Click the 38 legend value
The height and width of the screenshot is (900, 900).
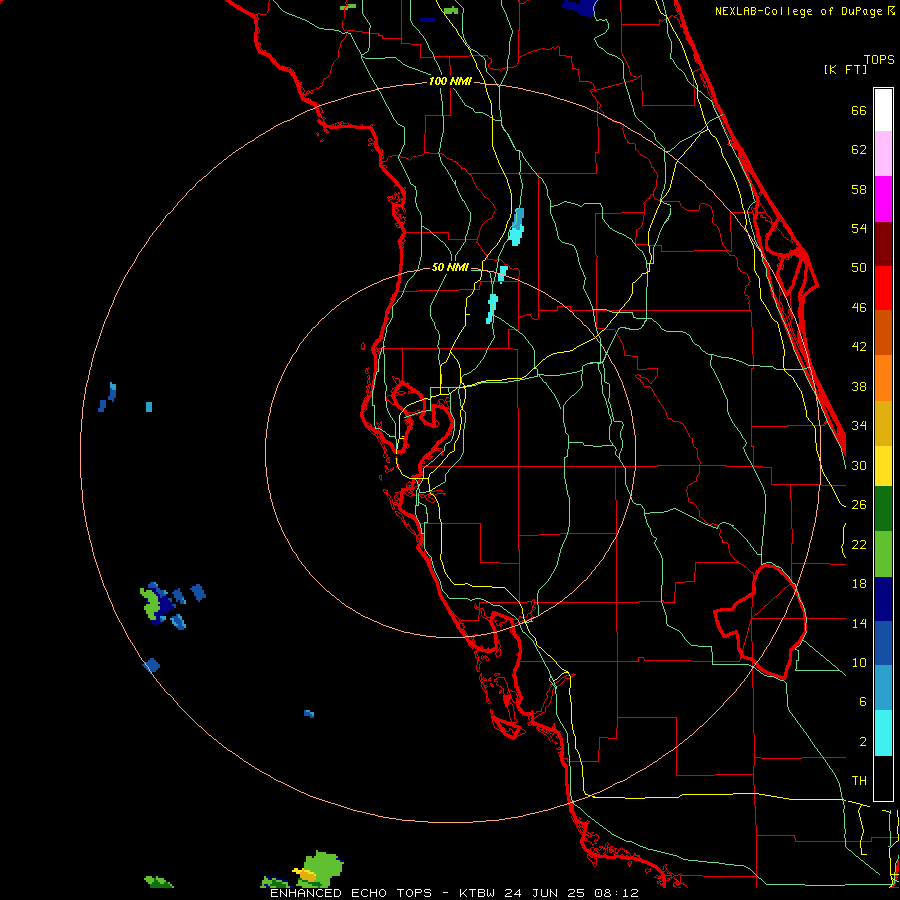point(859,386)
